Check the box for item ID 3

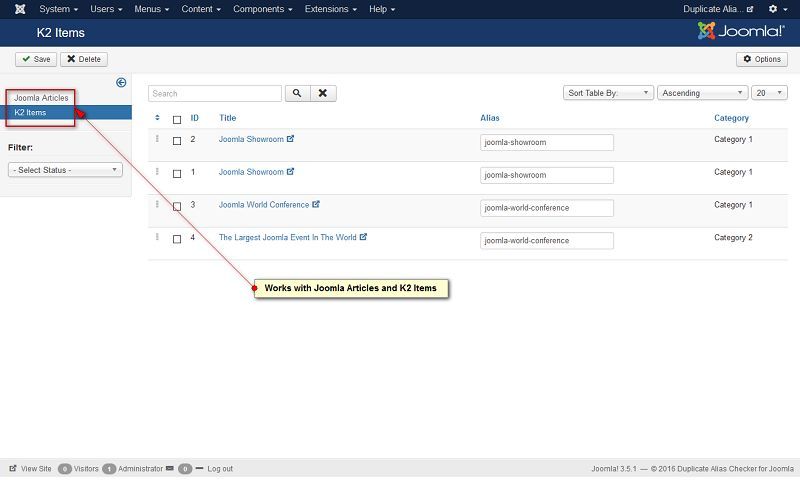pos(177,206)
